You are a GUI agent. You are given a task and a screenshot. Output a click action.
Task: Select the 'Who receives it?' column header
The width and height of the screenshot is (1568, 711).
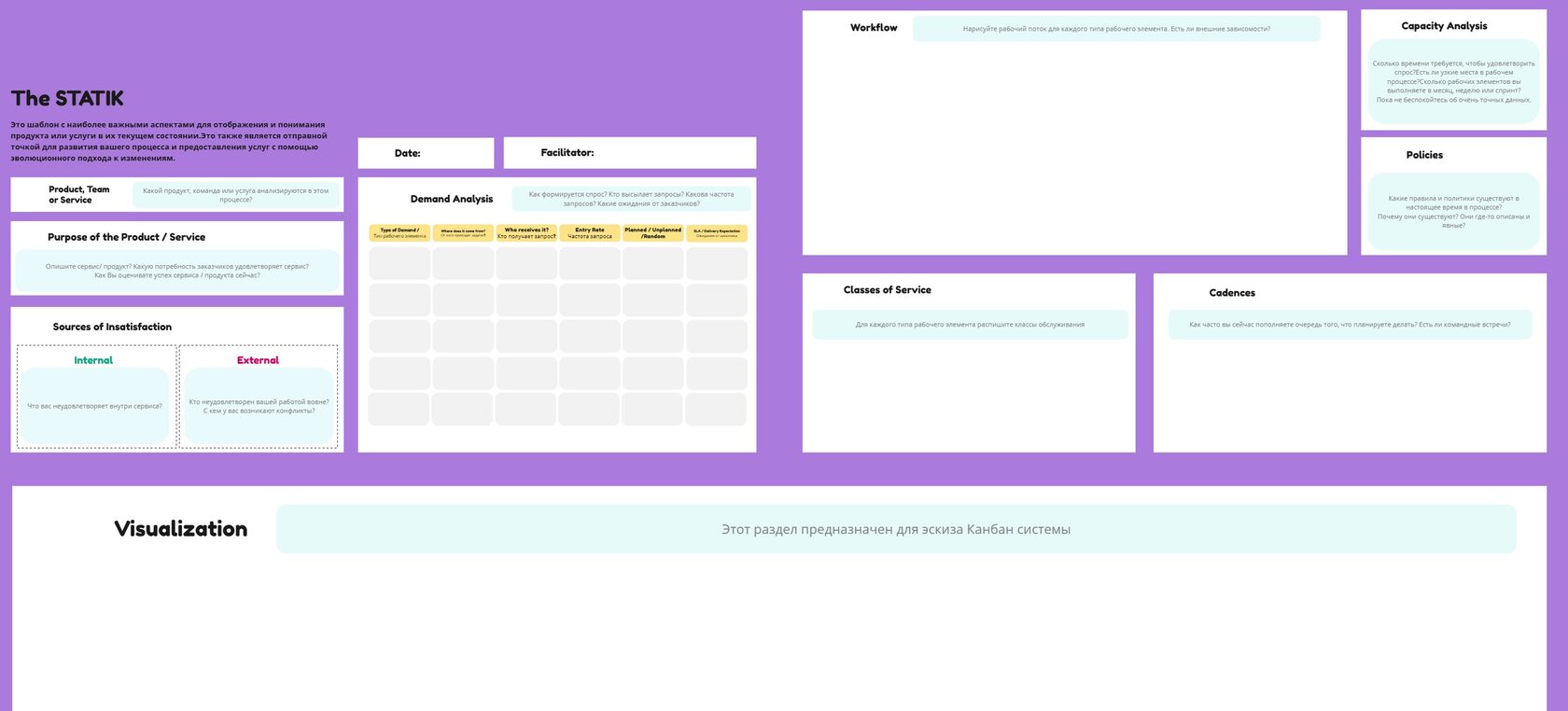click(526, 233)
